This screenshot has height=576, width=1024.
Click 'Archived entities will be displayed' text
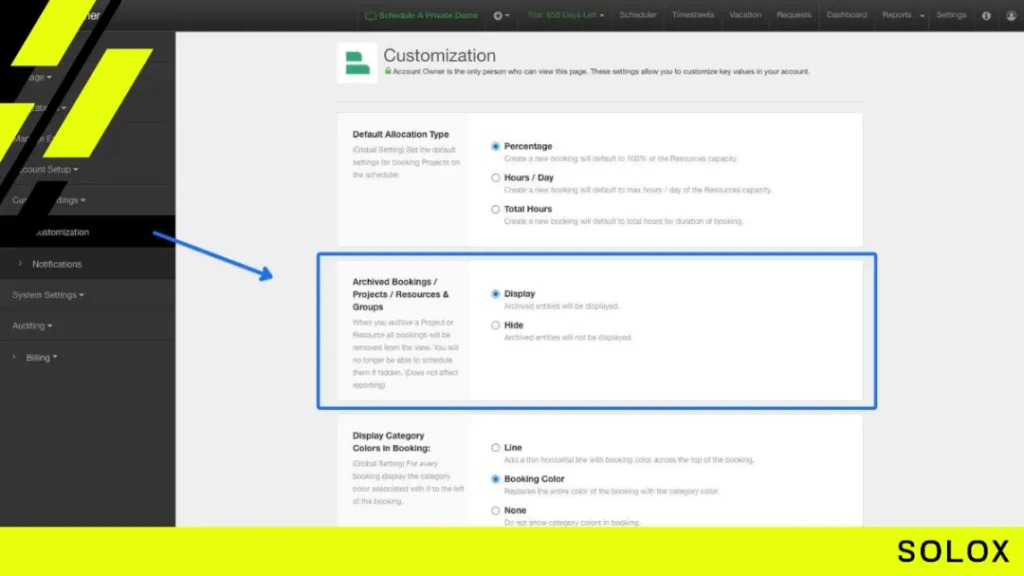tap(562, 306)
